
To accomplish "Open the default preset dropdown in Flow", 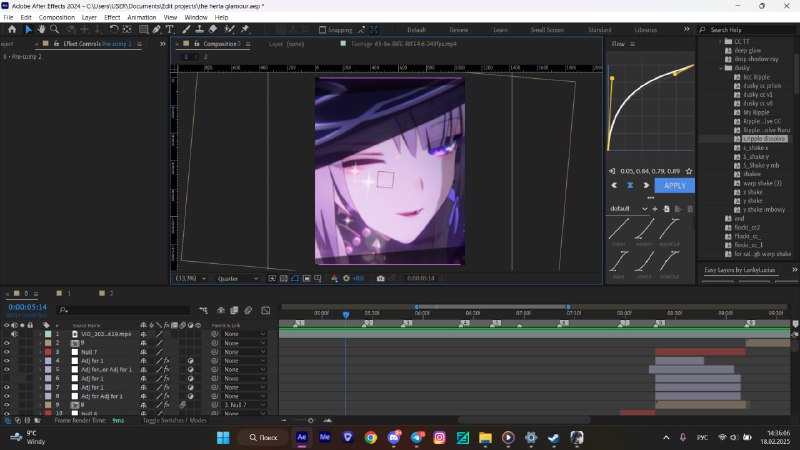I will pos(627,209).
